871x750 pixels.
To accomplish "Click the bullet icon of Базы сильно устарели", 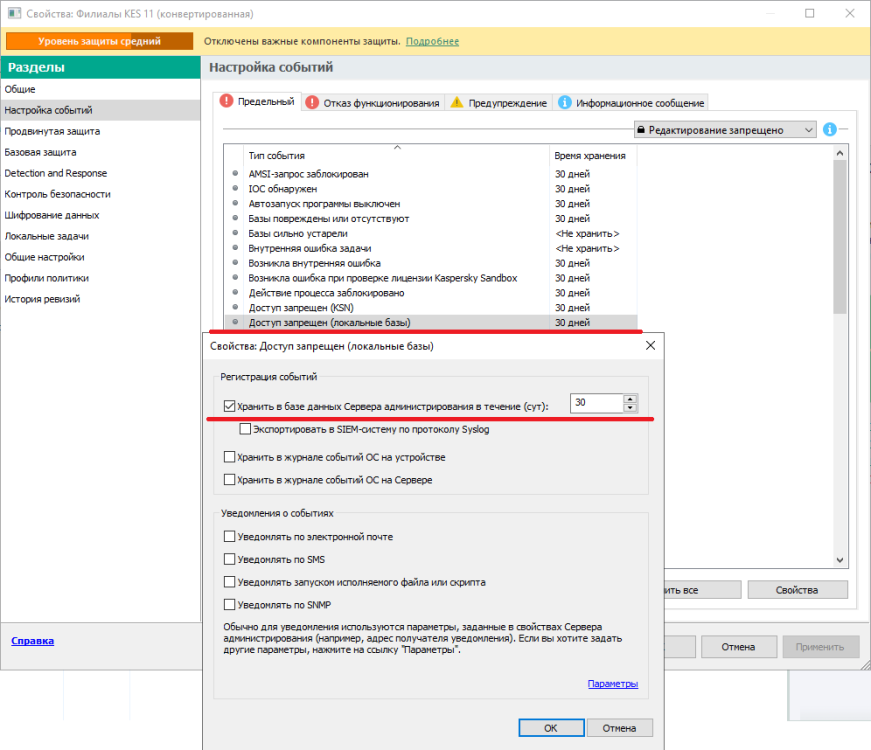I will [236, 233].
